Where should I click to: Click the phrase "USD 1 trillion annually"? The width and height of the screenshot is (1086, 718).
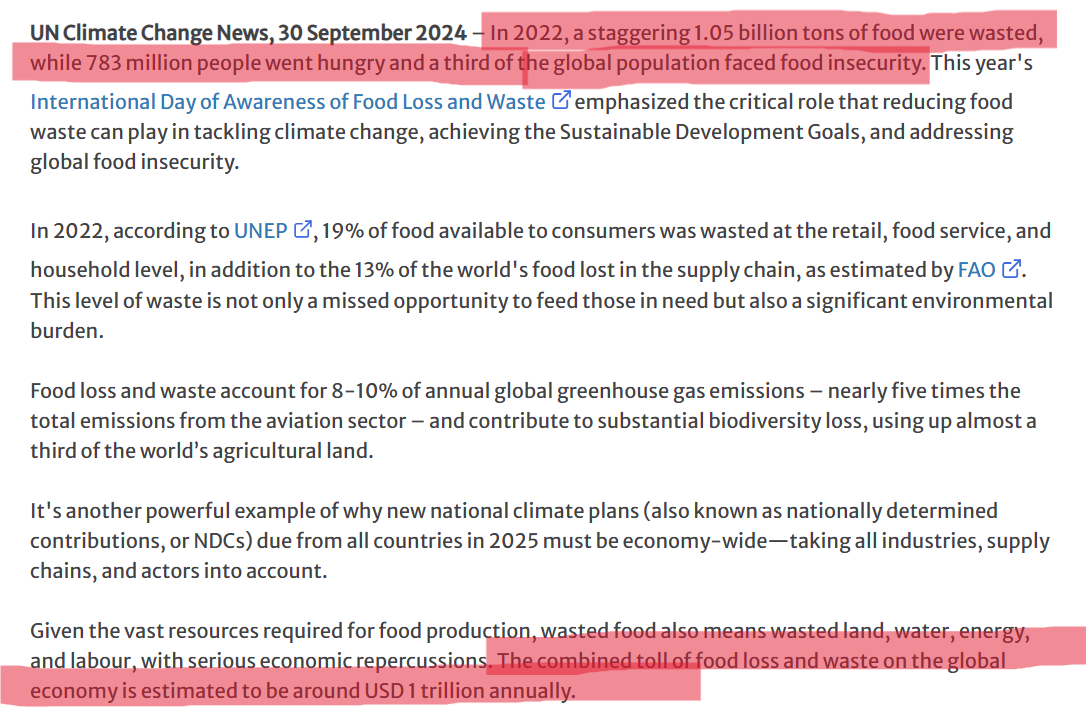470,691
